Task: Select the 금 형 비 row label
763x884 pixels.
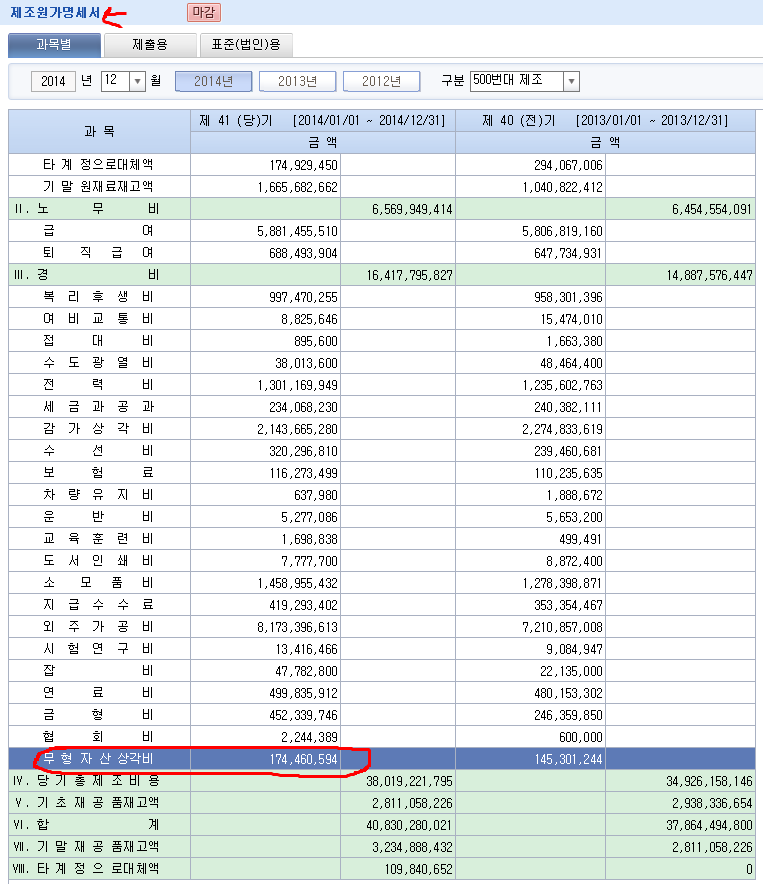Action: (98, 714)
